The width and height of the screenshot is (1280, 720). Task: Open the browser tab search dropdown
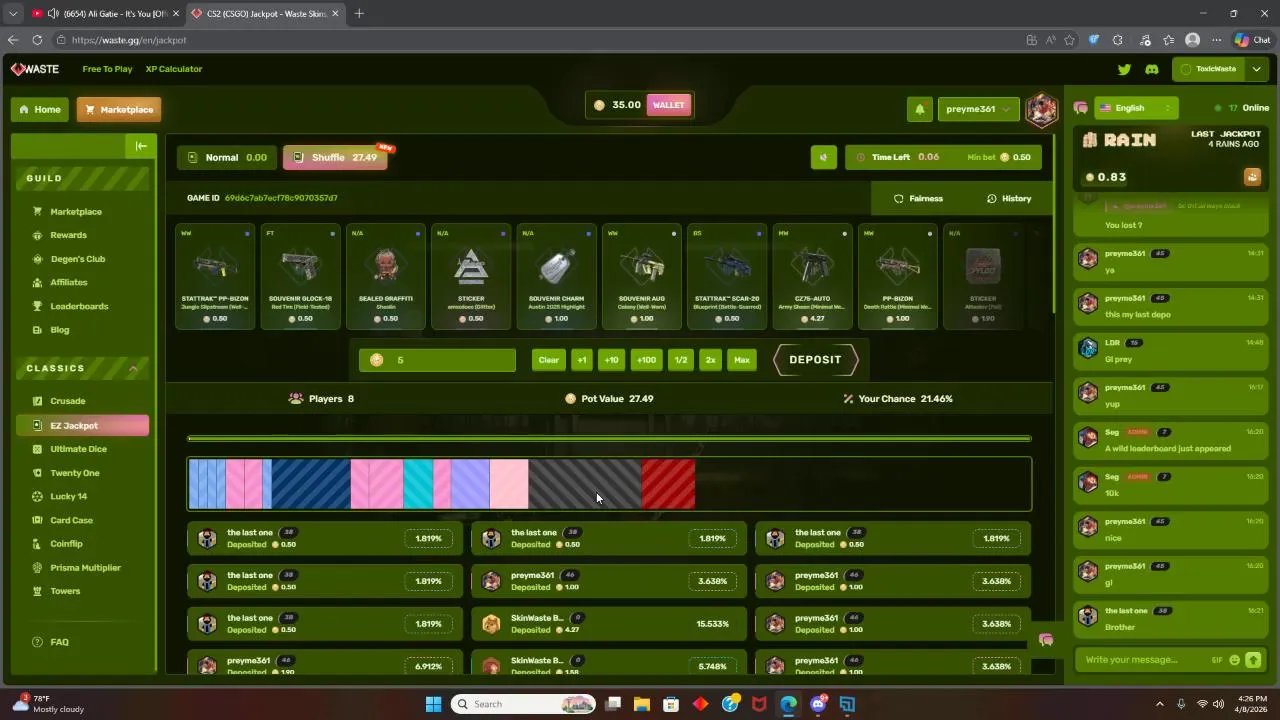pos(12,13)
